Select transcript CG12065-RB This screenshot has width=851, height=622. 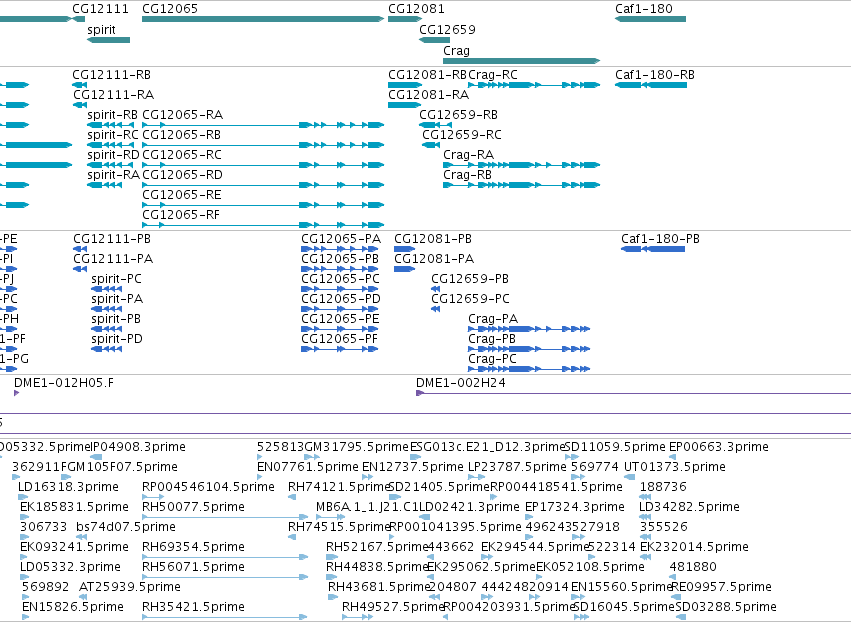coord(181,135)
